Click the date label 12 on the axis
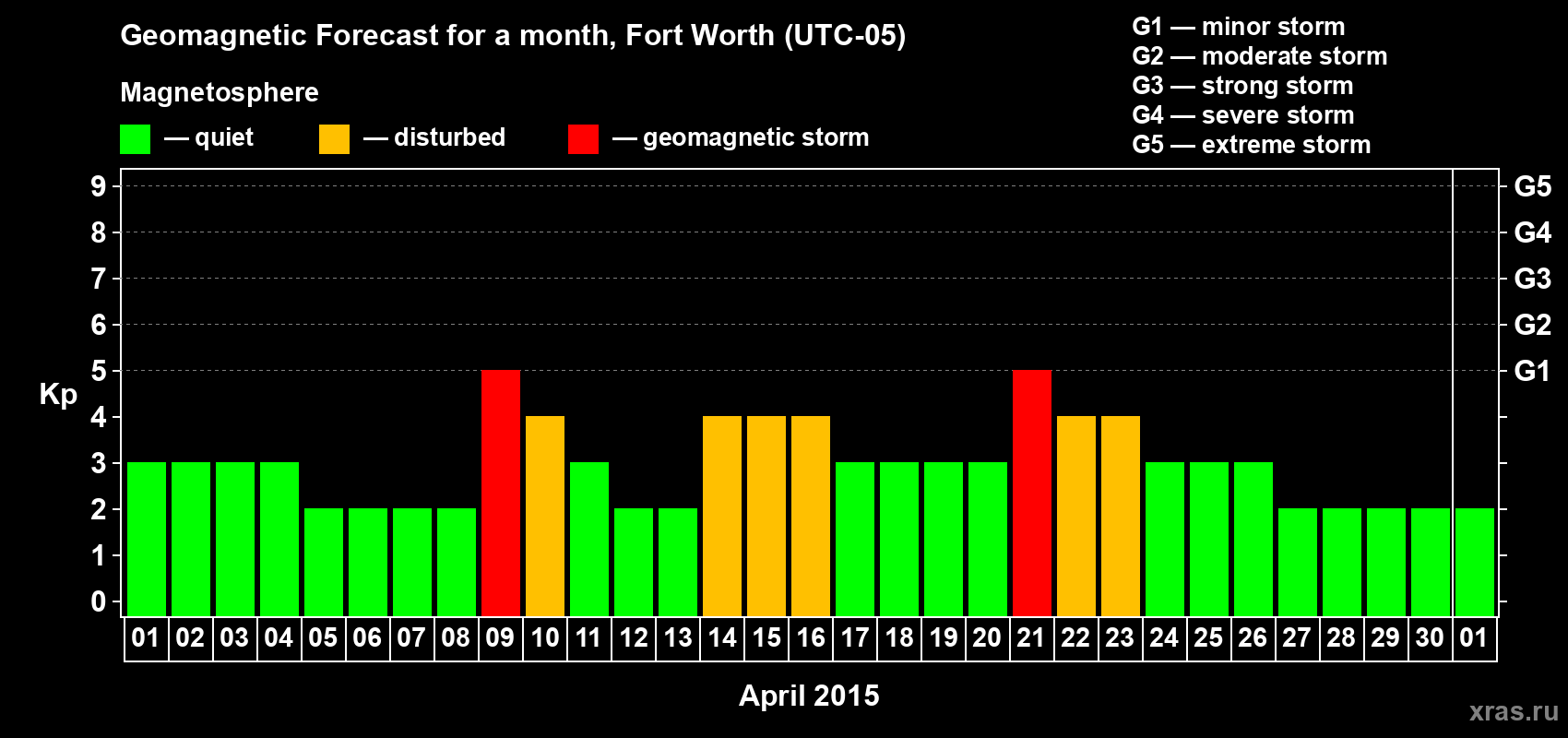This screenshot has width=1568, height=738. tap(634, 638)
